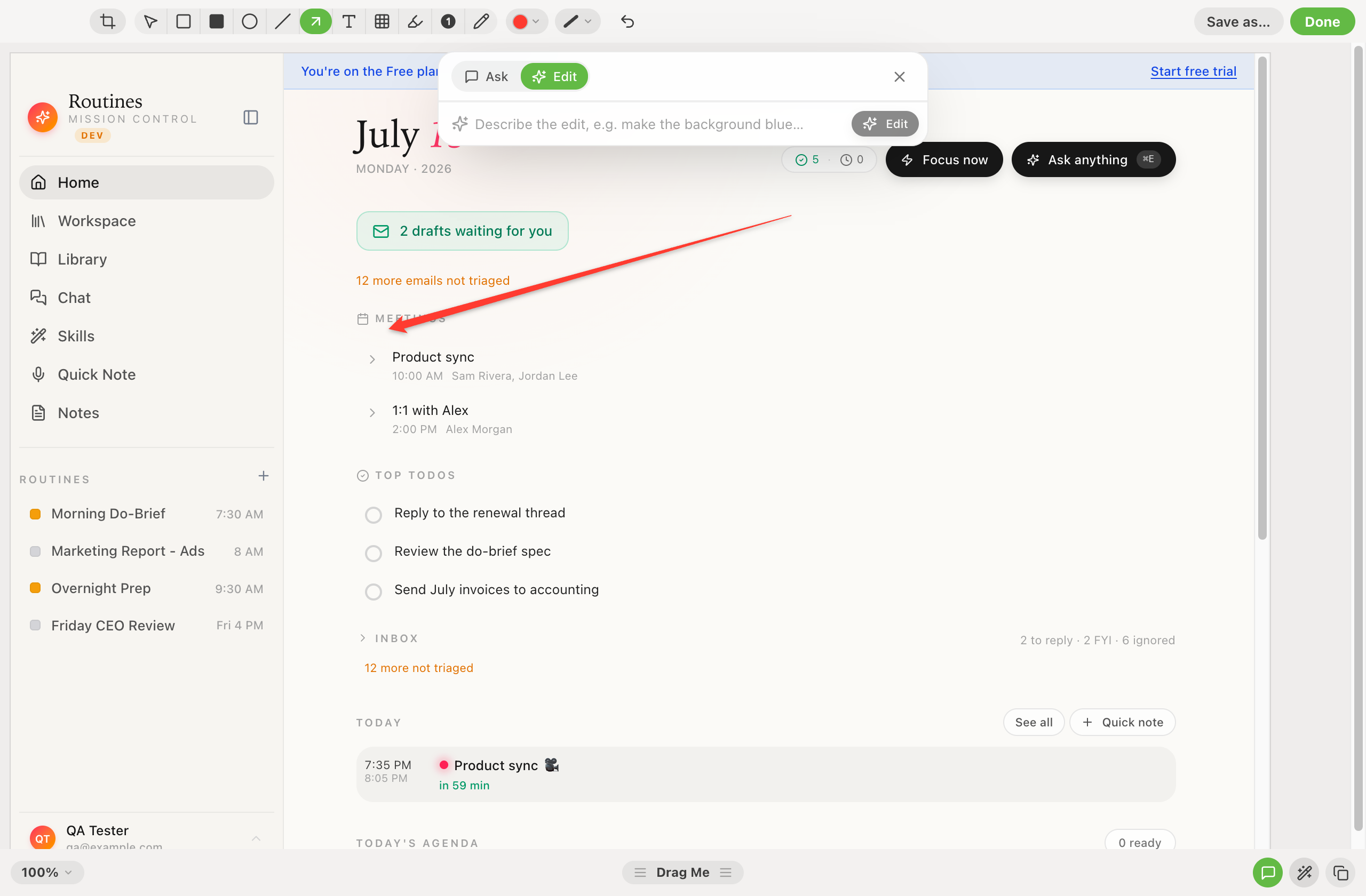Open Library in the sidebar

146,259
